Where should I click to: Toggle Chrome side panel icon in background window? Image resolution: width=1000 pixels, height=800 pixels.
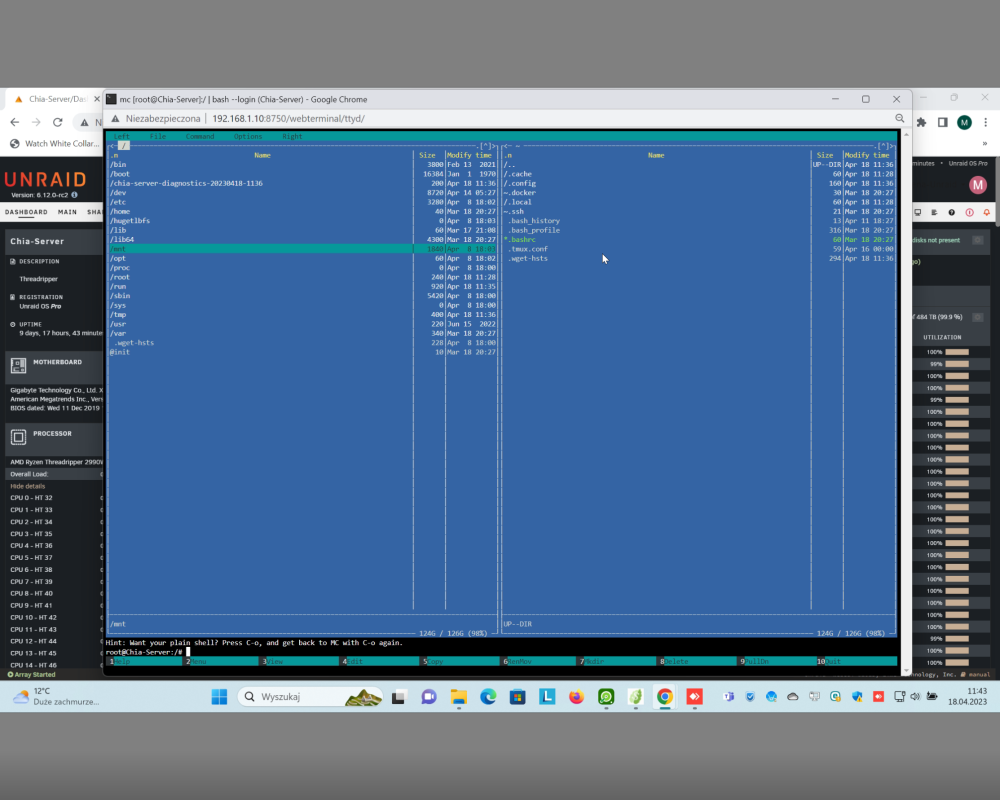(943, 122)
